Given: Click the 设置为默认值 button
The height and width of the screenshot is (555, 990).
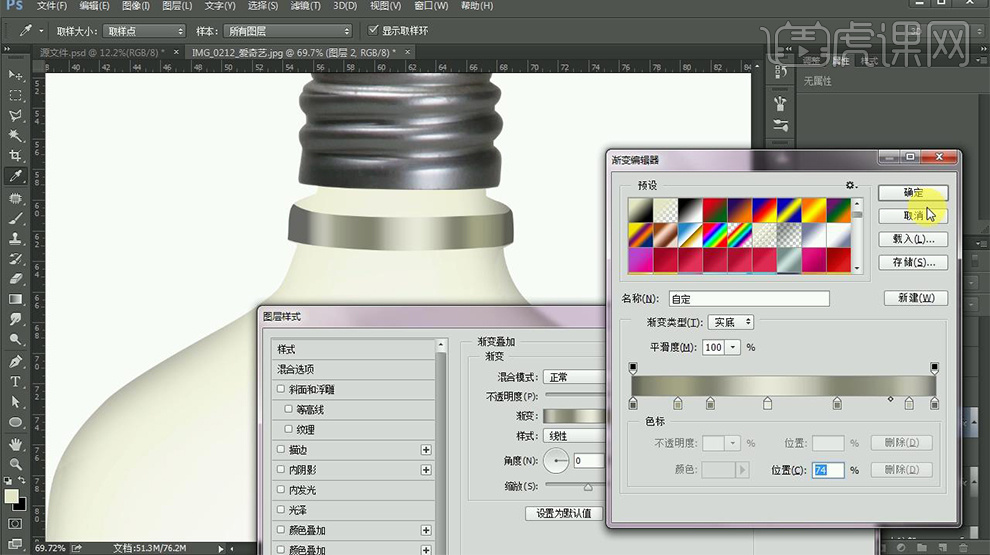Looking at the screenshot, I should pos(564,513).
